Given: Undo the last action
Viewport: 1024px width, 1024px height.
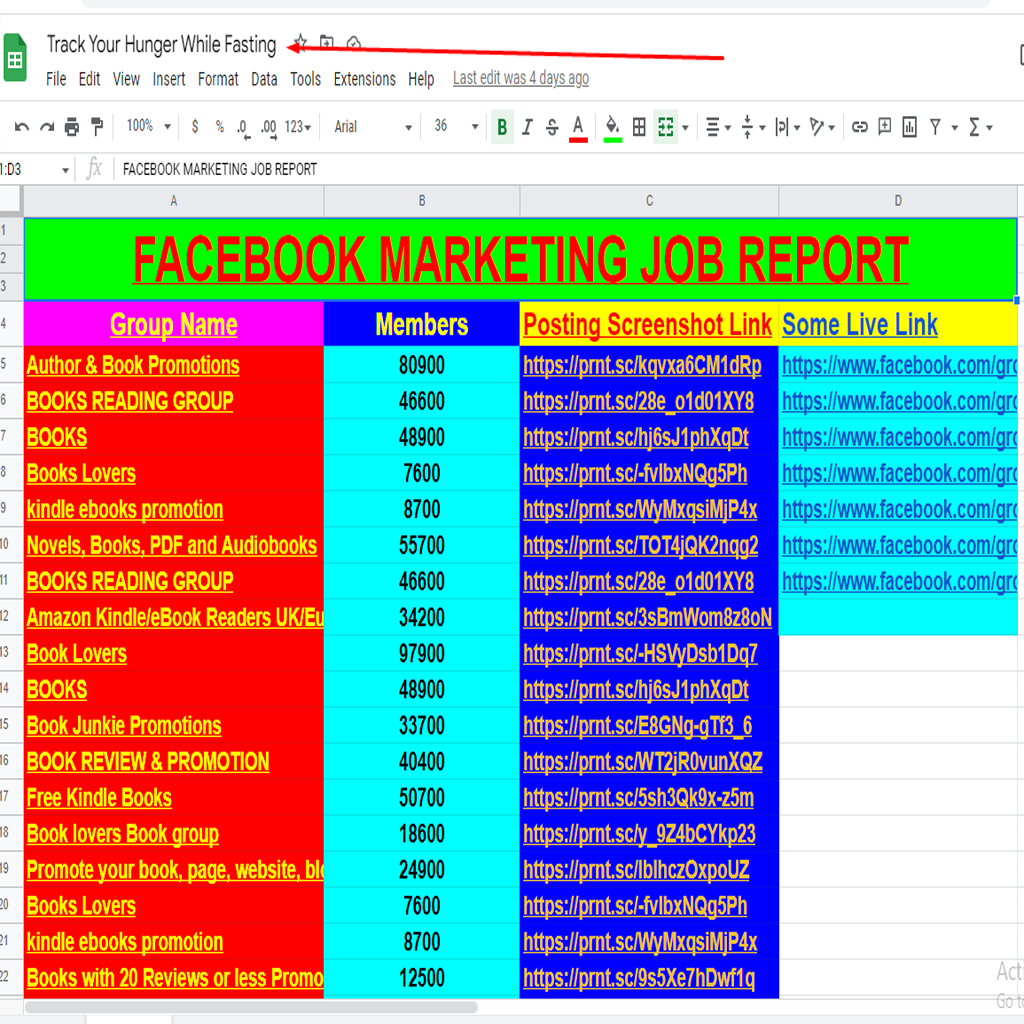Looking at the screenshot, I should tap(22, 127).
